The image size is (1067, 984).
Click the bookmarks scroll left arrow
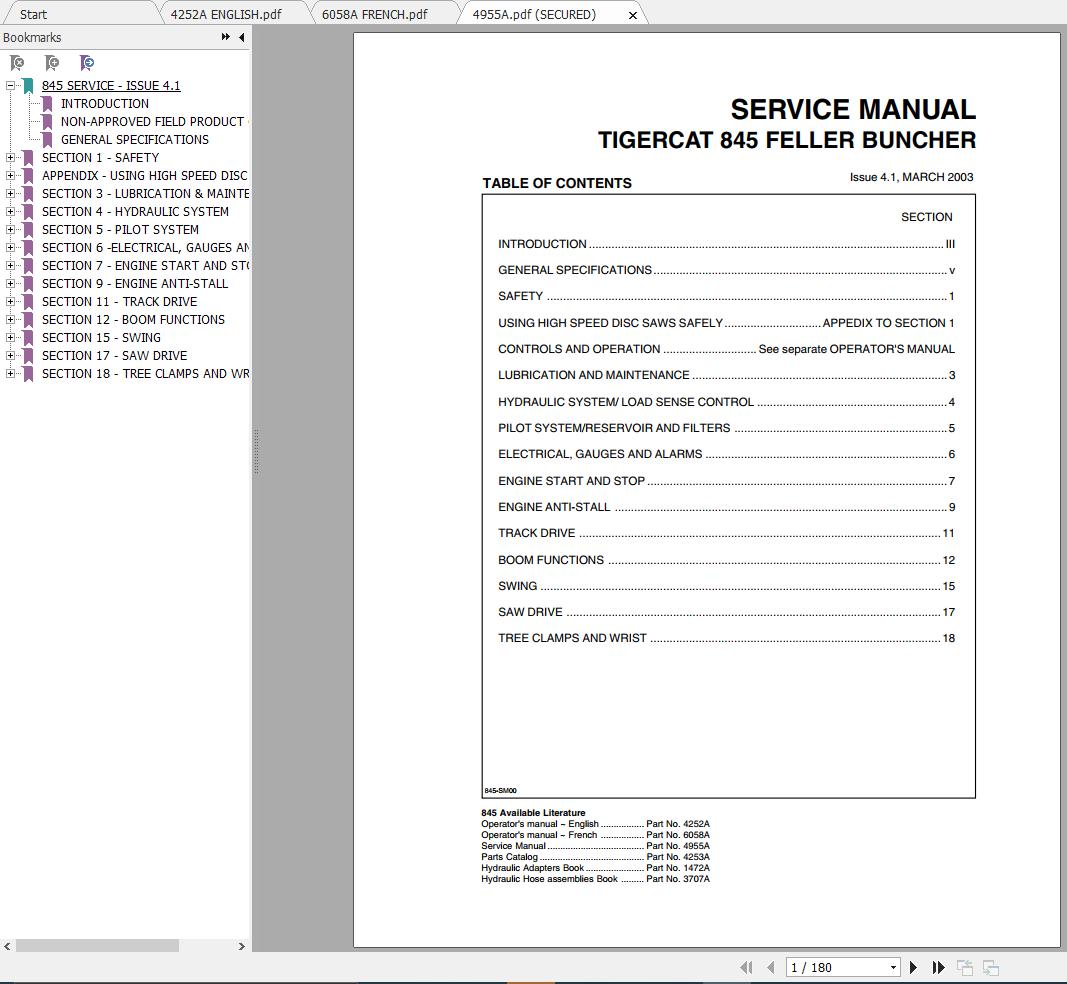[7, 946]
